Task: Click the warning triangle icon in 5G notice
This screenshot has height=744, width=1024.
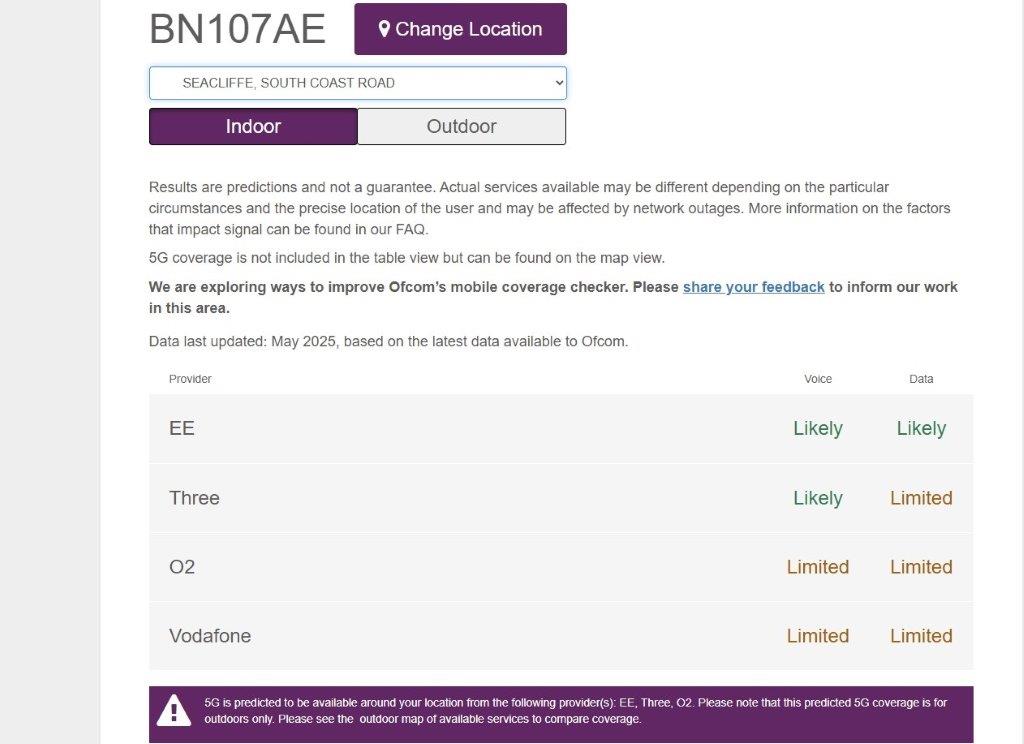Action: click(174, 711)
